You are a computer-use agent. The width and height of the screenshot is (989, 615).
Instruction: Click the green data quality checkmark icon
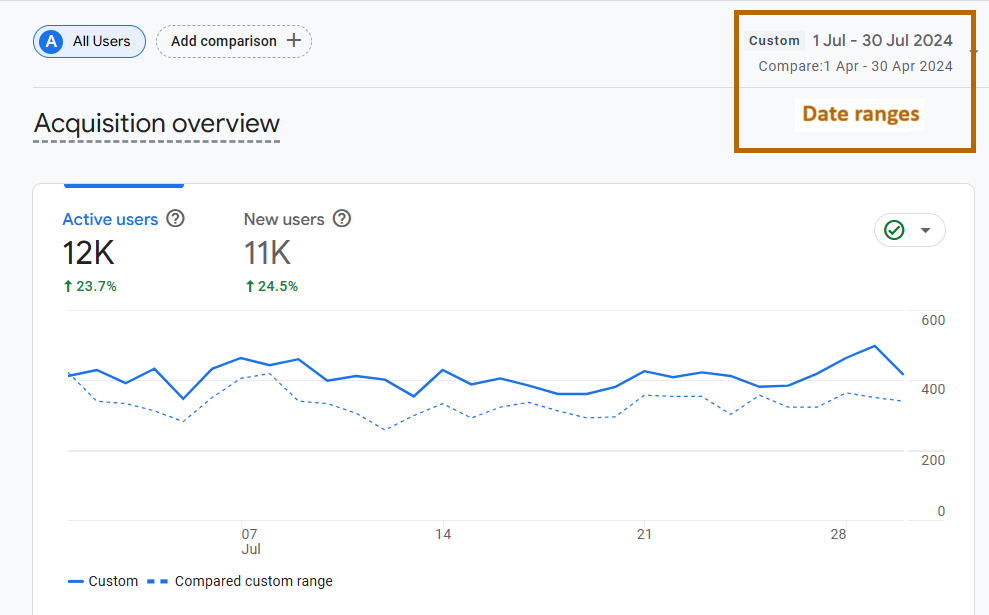coord(894,230)
